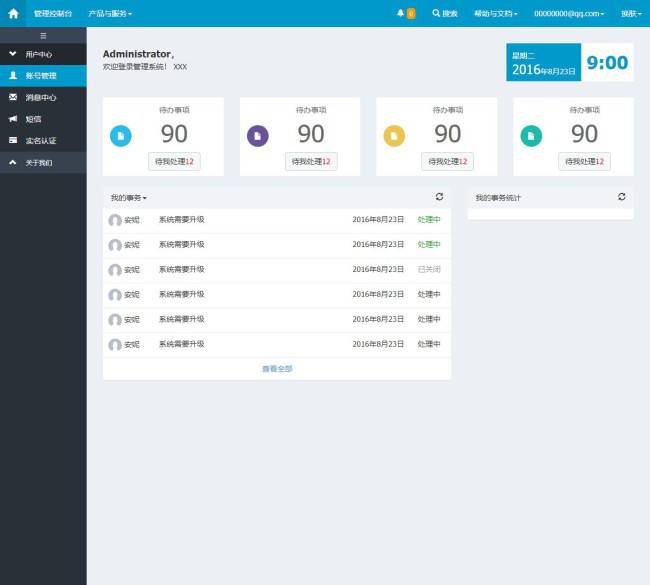Click the yellow document circle icon
The image size is (650, 585).
[x=394, y=136]
